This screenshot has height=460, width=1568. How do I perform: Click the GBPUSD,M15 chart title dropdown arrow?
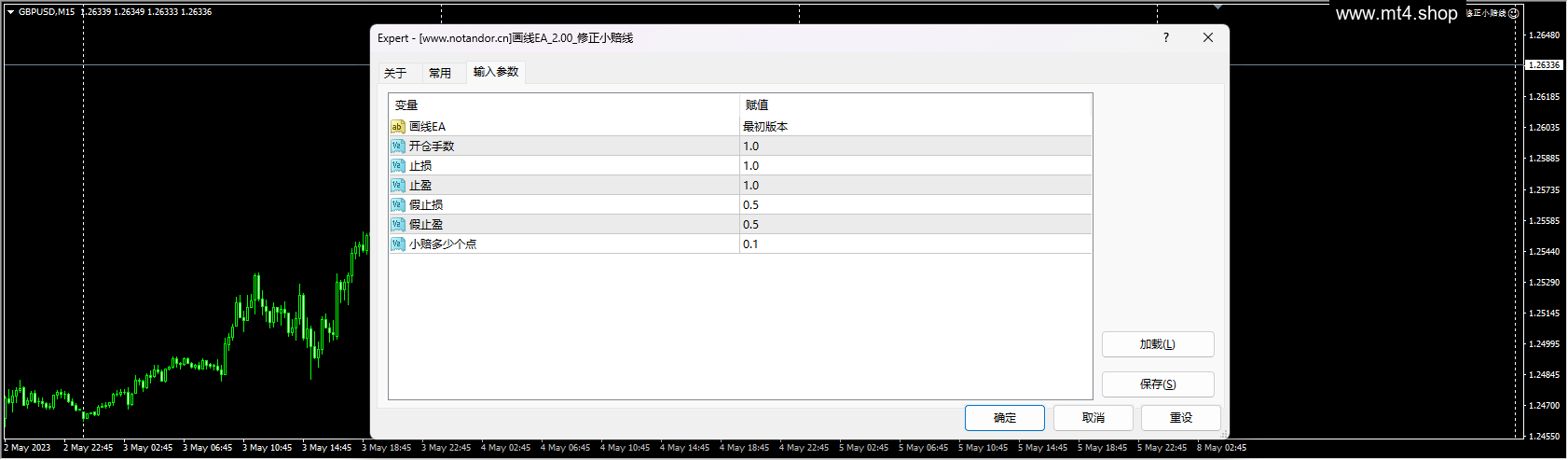click(11, 12)
